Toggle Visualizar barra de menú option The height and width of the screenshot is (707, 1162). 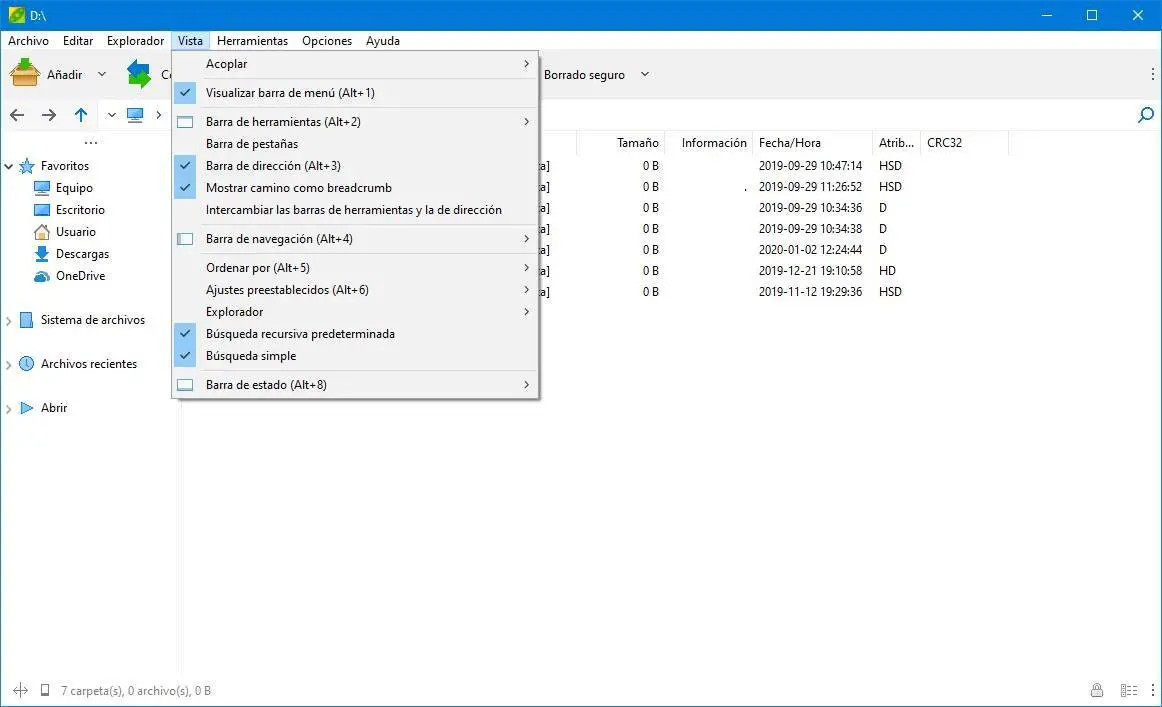[355, 93]
